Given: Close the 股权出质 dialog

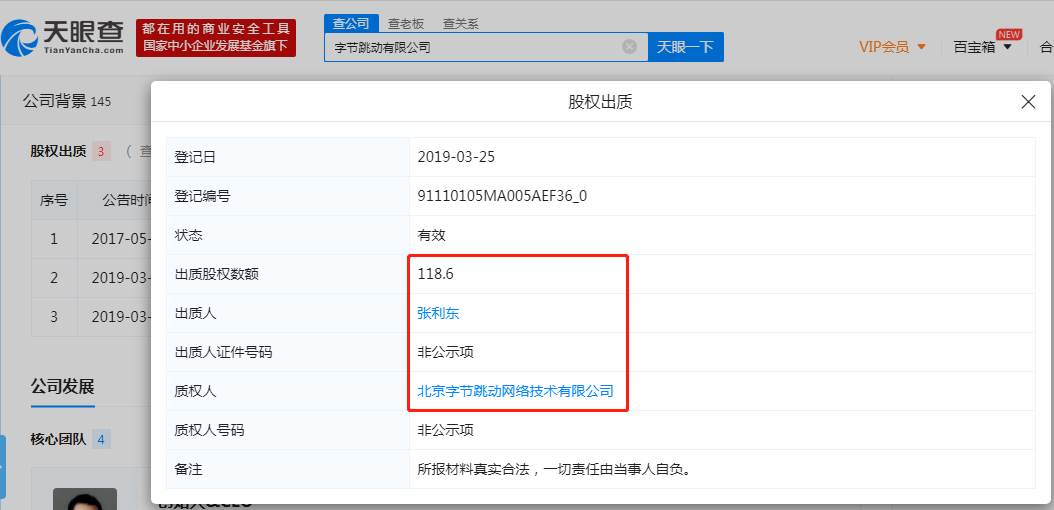Looking at the screenshot, I should (1028, 102).
